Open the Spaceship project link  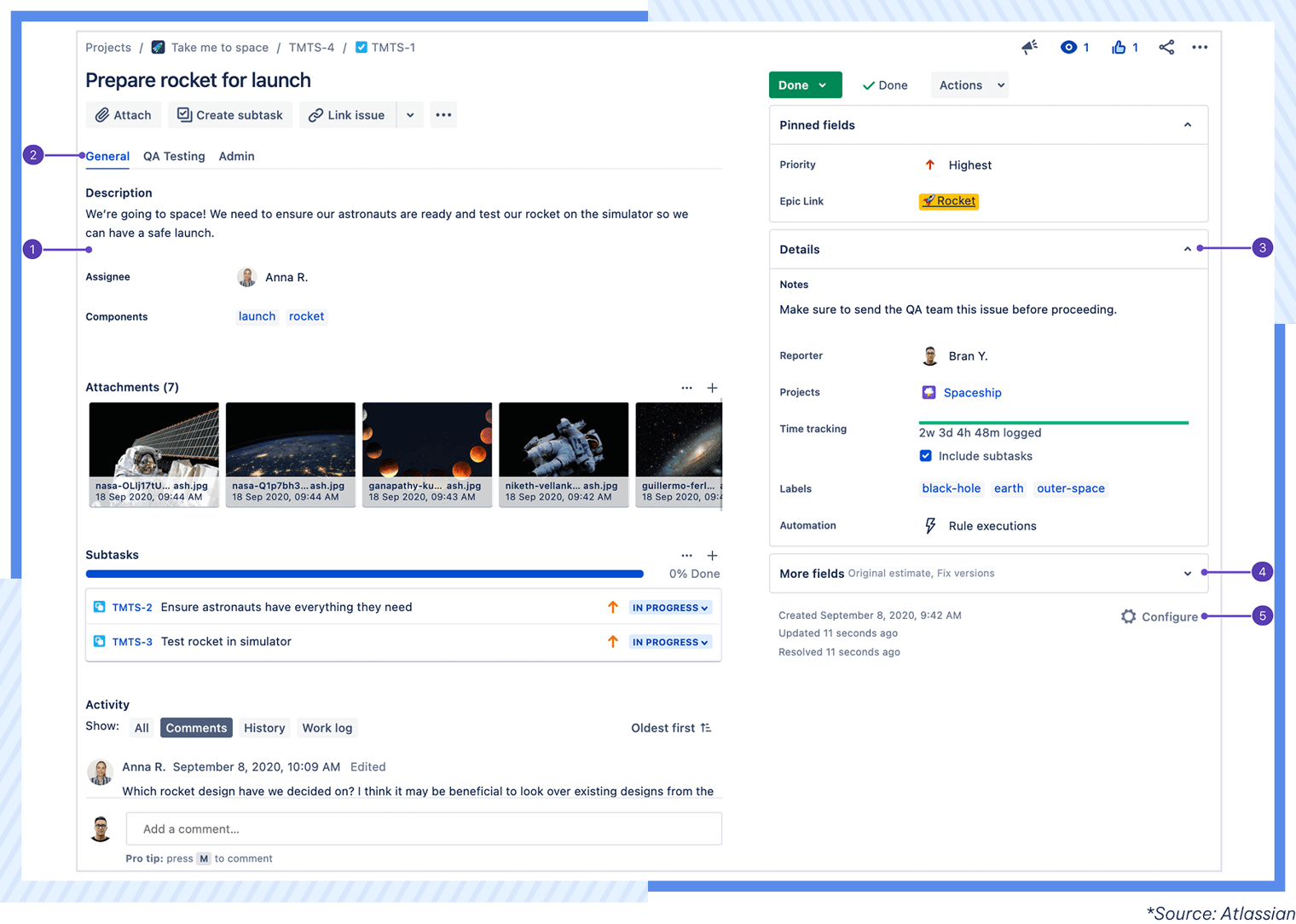pyautogui.click(x=973, y=392)
